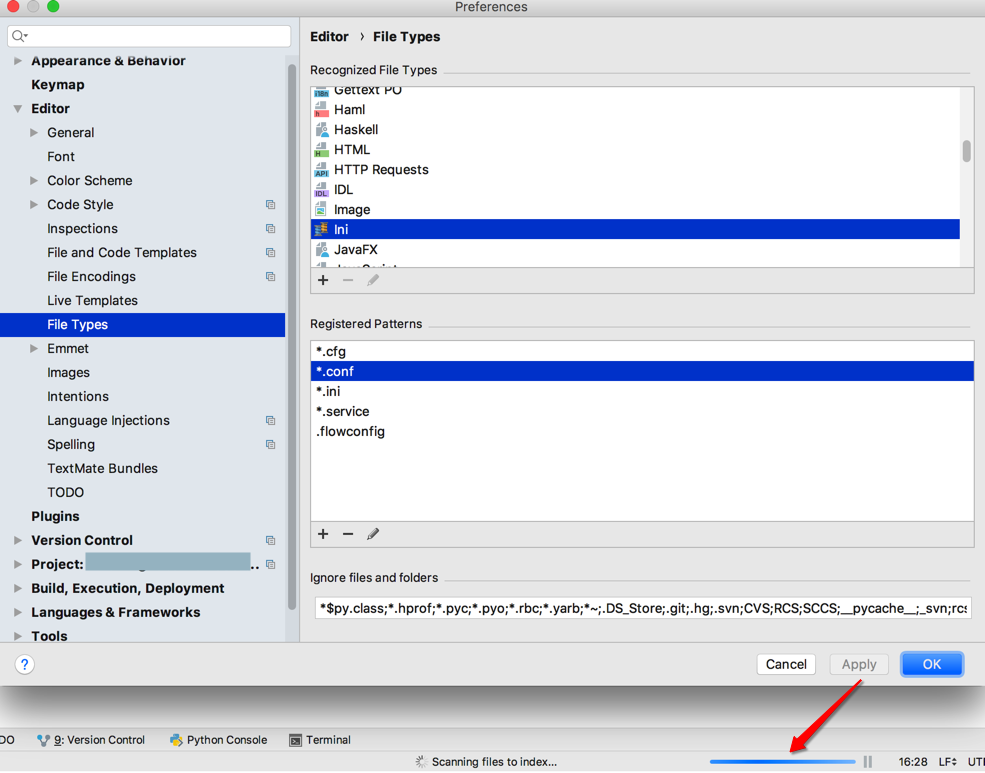Click the indexing progress bar

783,762
